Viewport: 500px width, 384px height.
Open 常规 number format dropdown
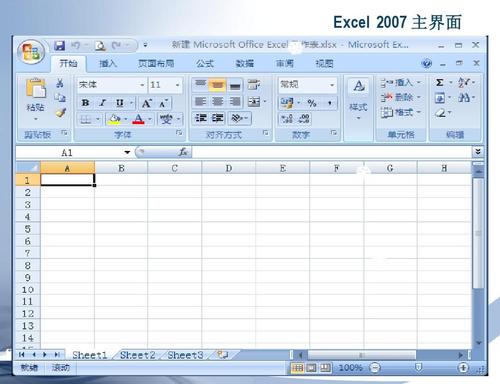(332, 85)
